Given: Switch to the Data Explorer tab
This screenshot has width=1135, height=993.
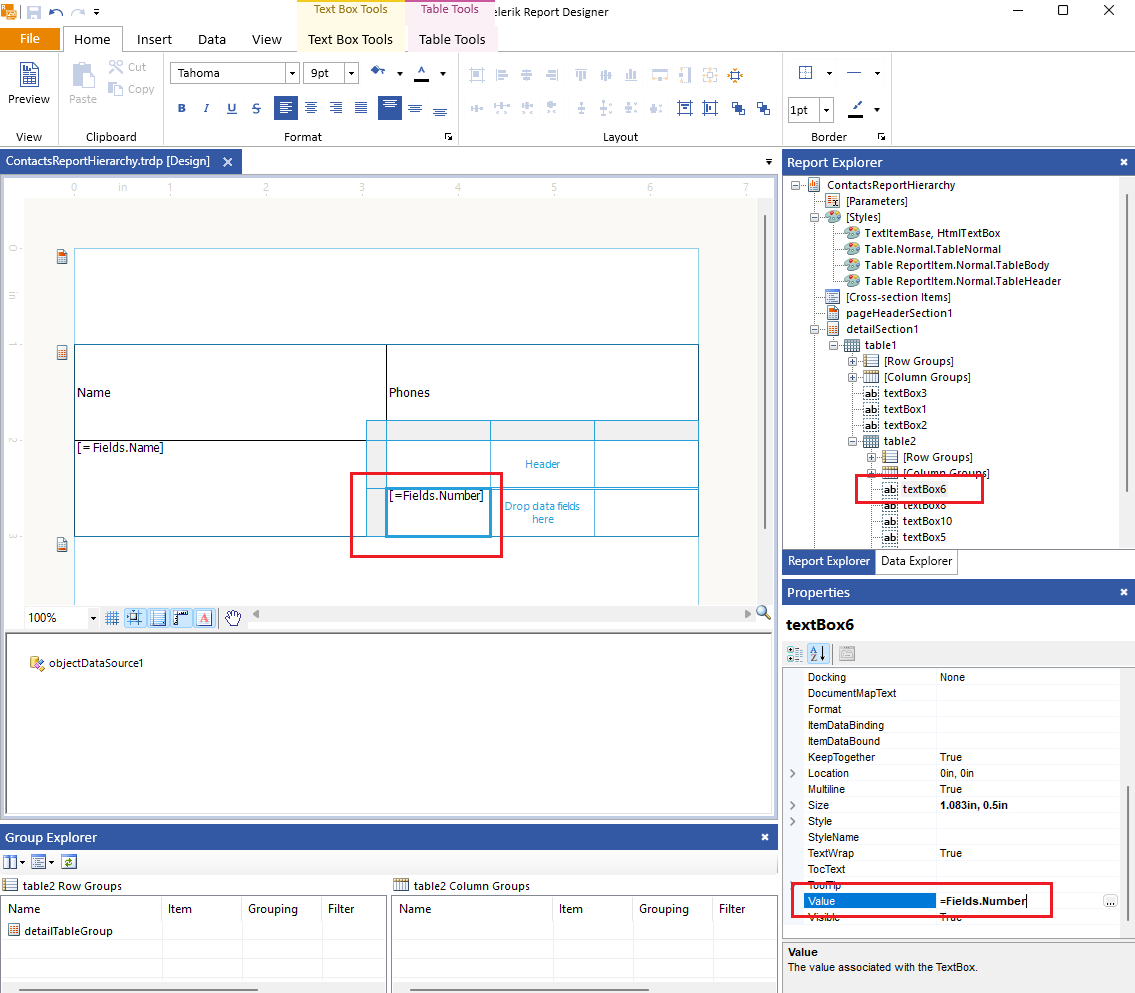Looking at the screenshot, I should pyautogui.click(x=916, y=561).
